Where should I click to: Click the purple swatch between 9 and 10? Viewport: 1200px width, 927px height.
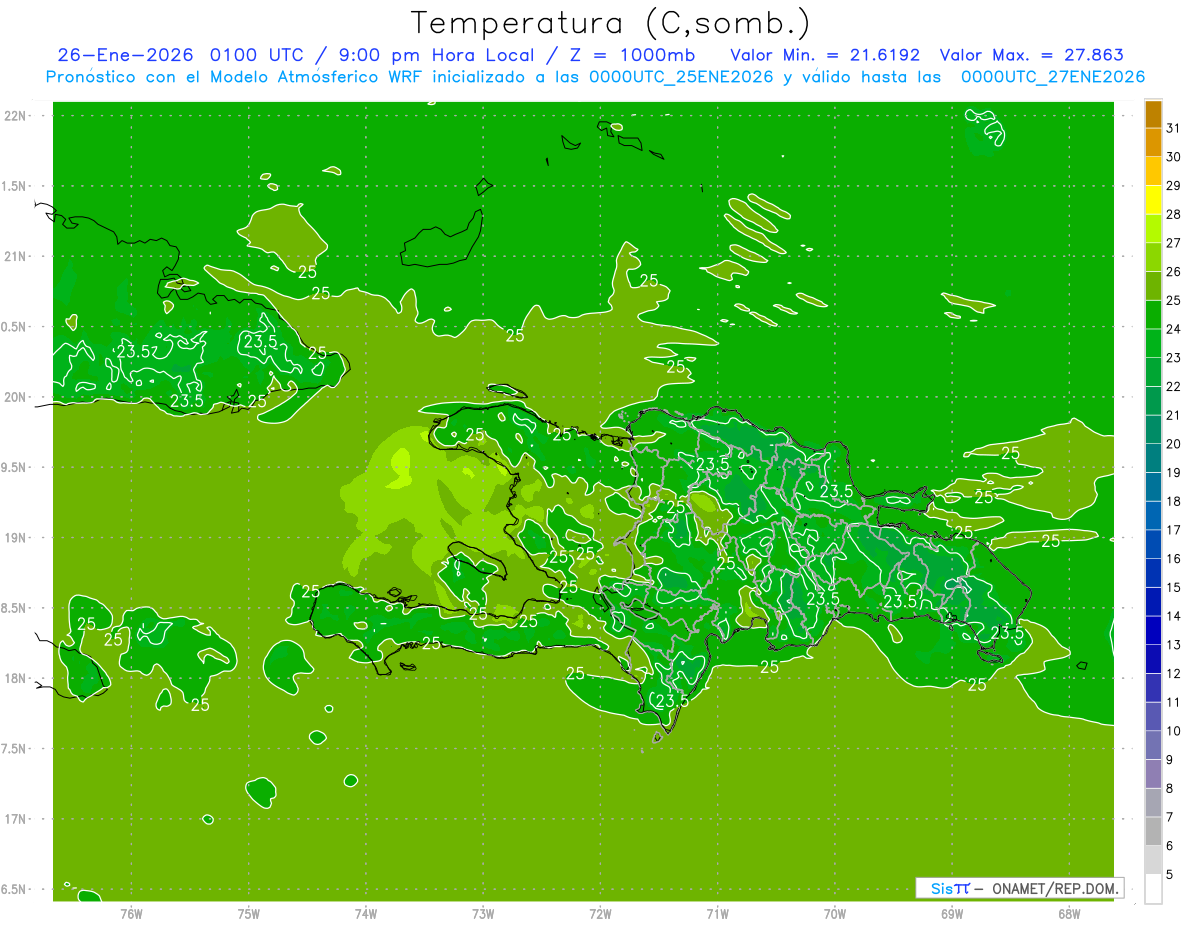[x=1153, y=745]
